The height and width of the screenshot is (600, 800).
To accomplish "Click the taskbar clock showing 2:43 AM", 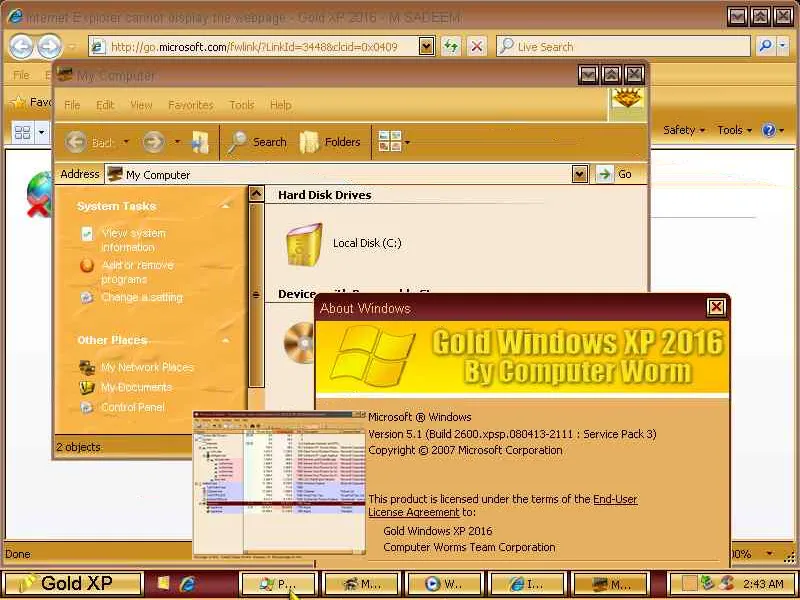I will click(x=763, y=583).
